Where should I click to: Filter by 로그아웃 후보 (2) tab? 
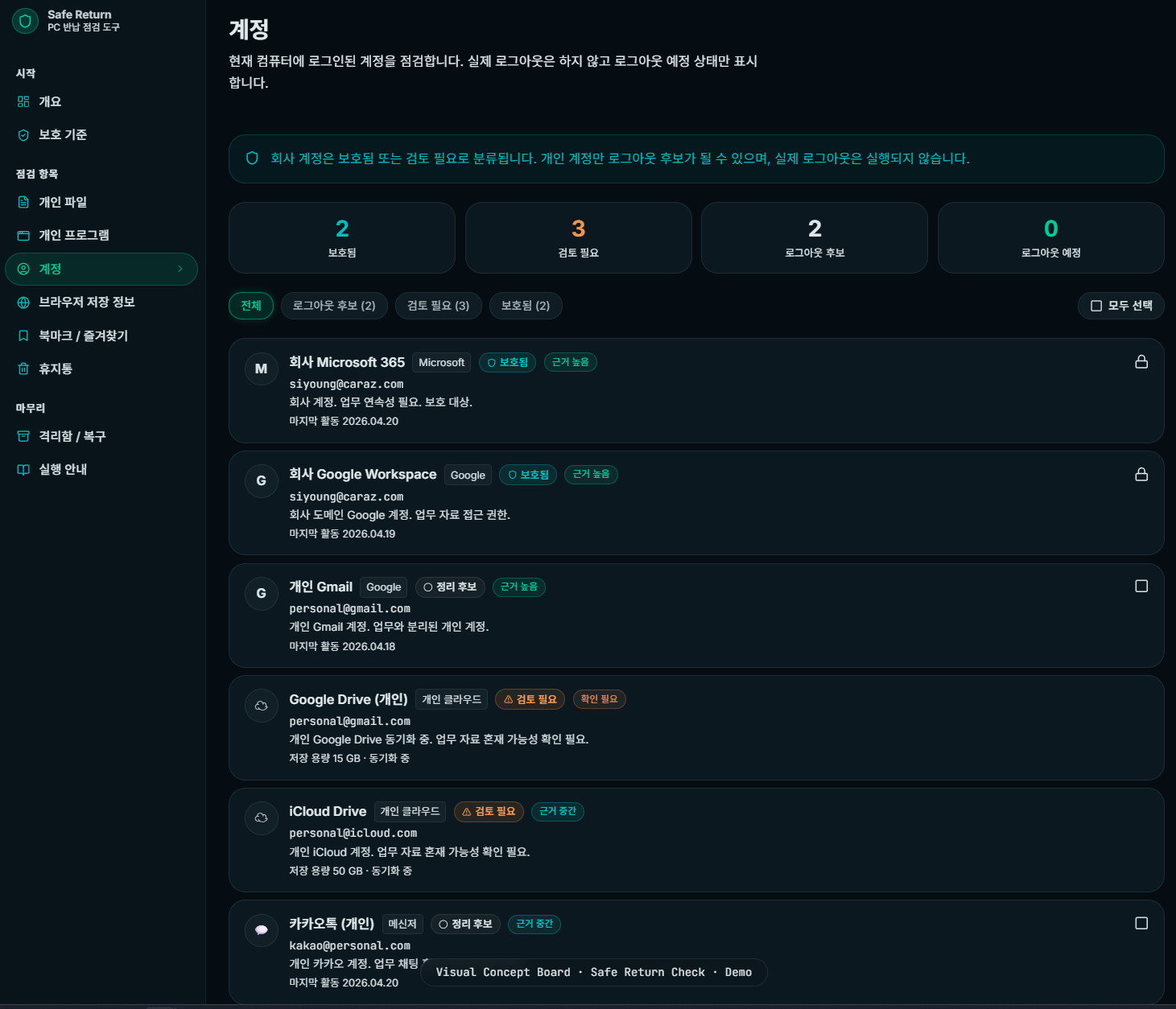pyautogui.click(x=334, y=306)
